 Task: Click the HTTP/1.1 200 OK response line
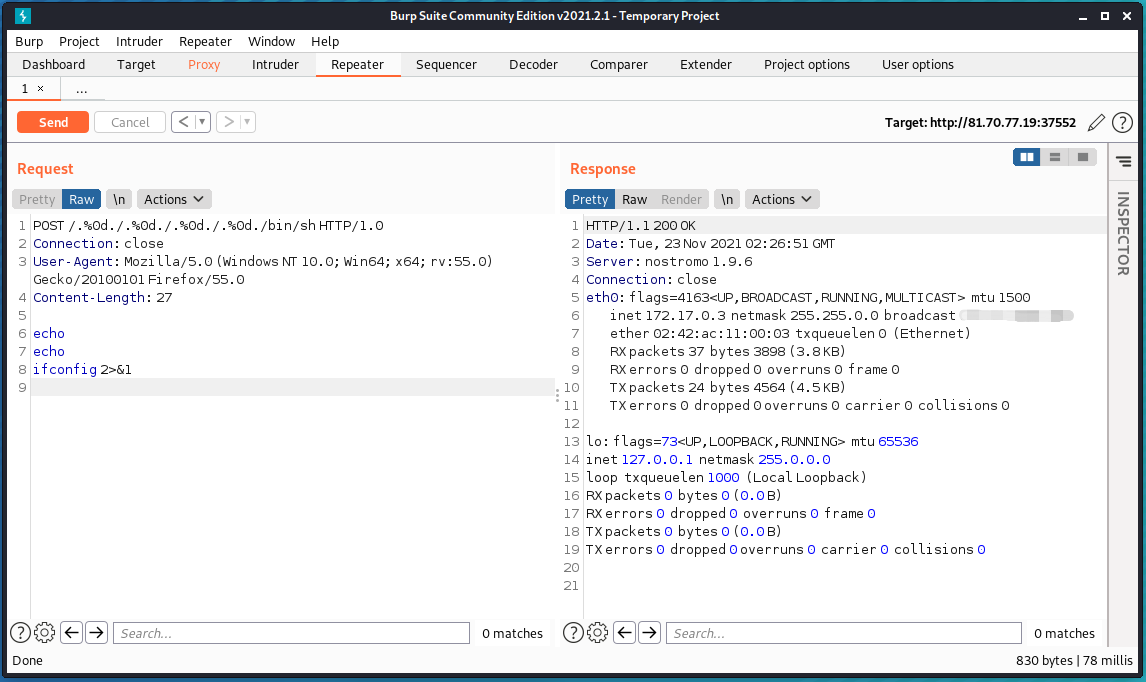click(640, 225)
